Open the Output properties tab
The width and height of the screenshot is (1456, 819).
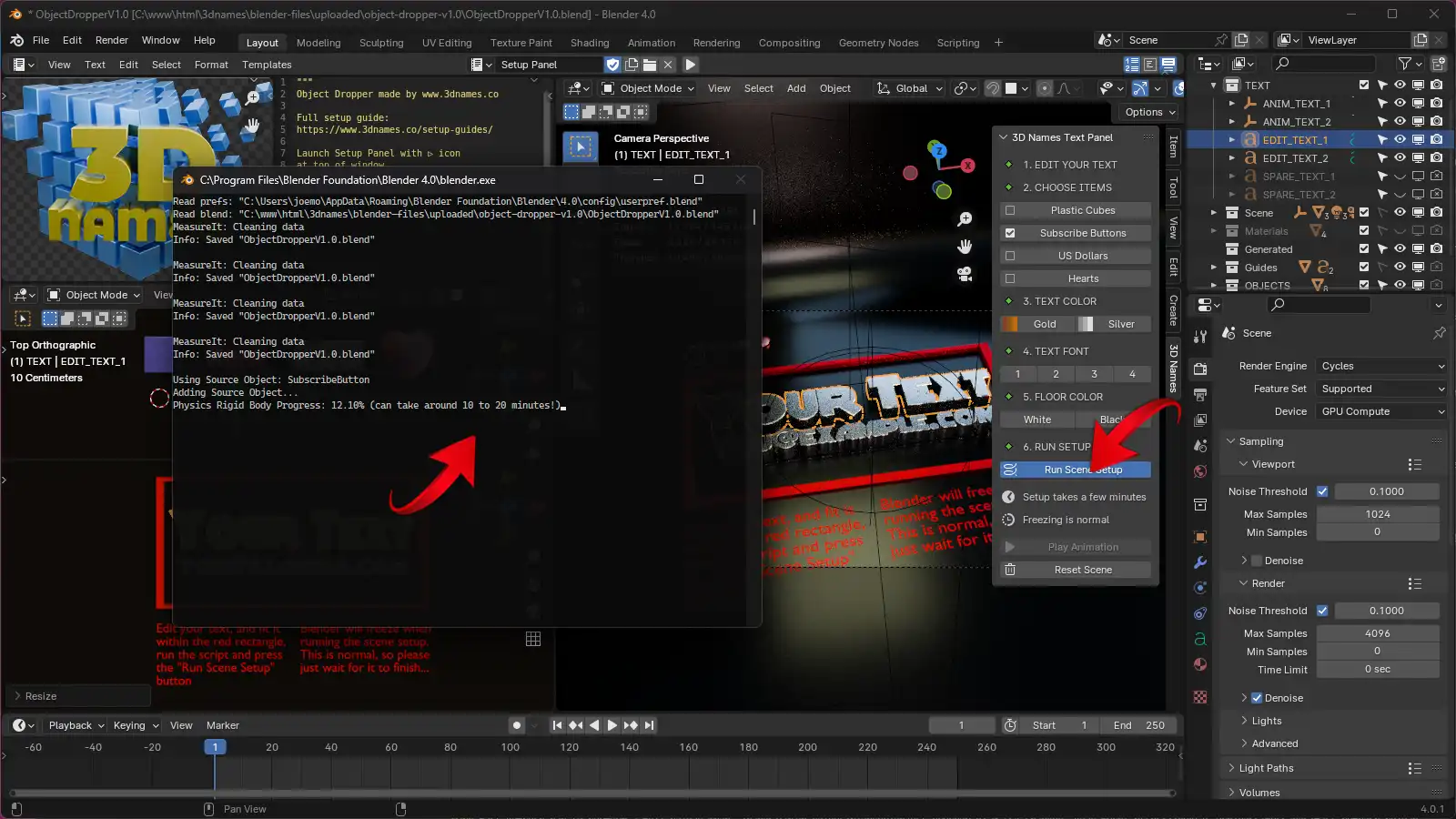click(1200, 395)
